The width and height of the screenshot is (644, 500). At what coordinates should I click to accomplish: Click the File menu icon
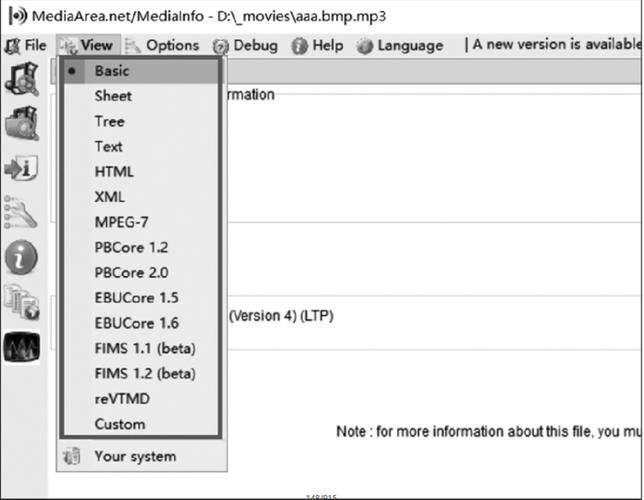point(12,46)
